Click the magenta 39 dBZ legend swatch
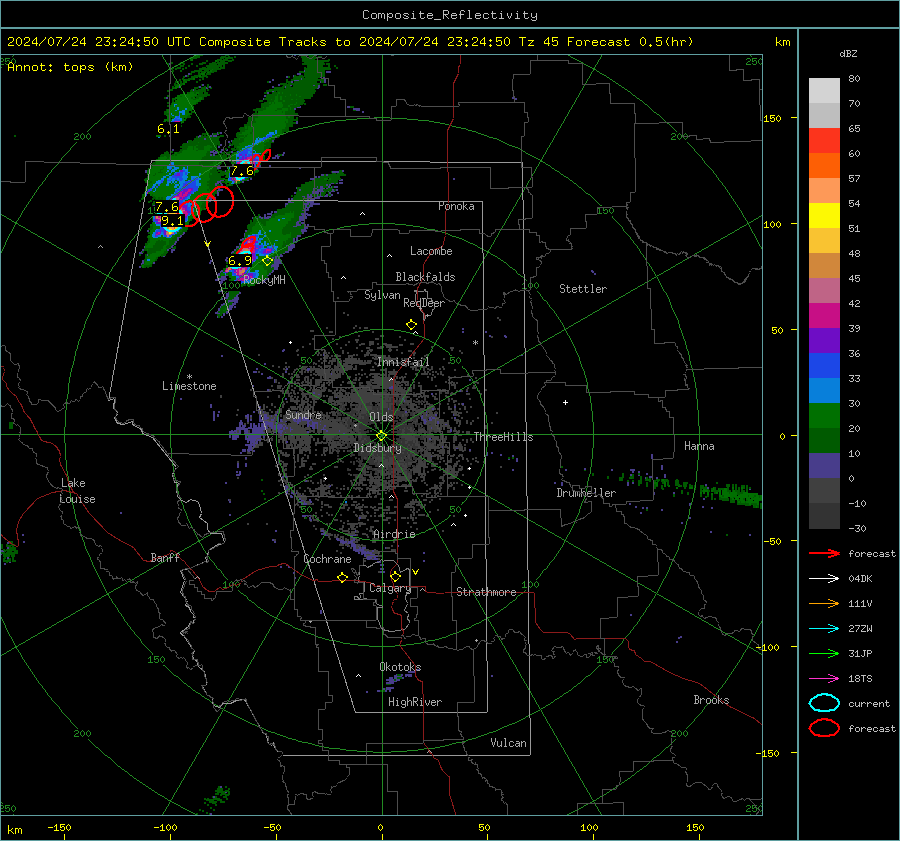 [824, 316]
